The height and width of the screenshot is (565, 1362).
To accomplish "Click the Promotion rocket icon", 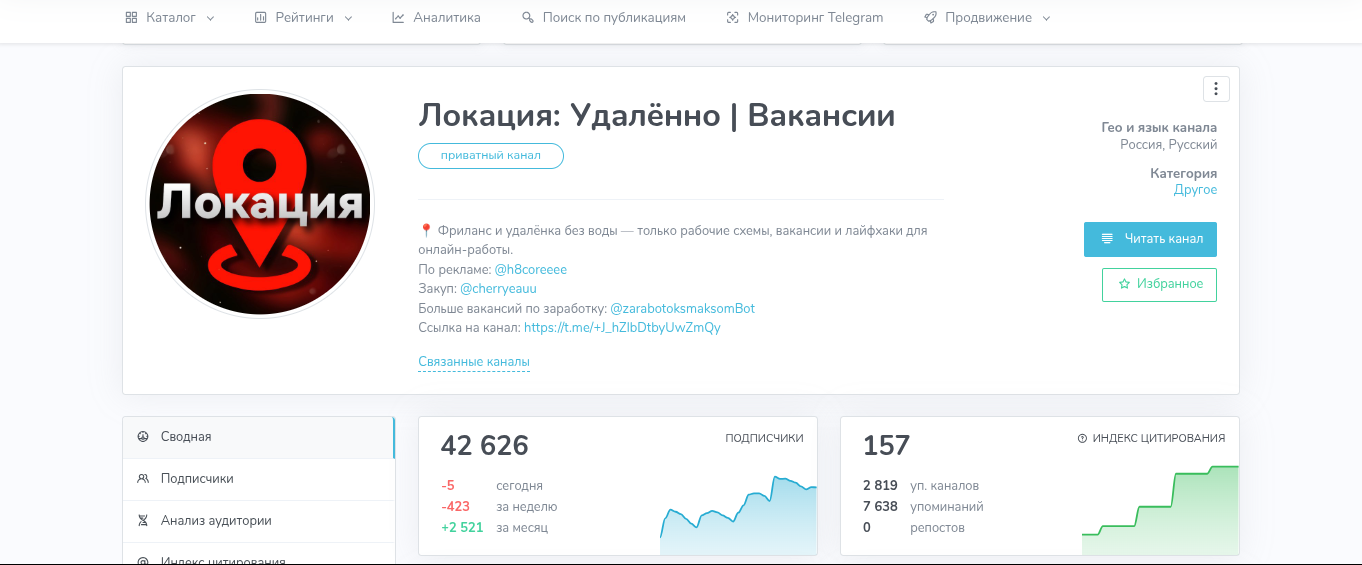I will (930, 18).
